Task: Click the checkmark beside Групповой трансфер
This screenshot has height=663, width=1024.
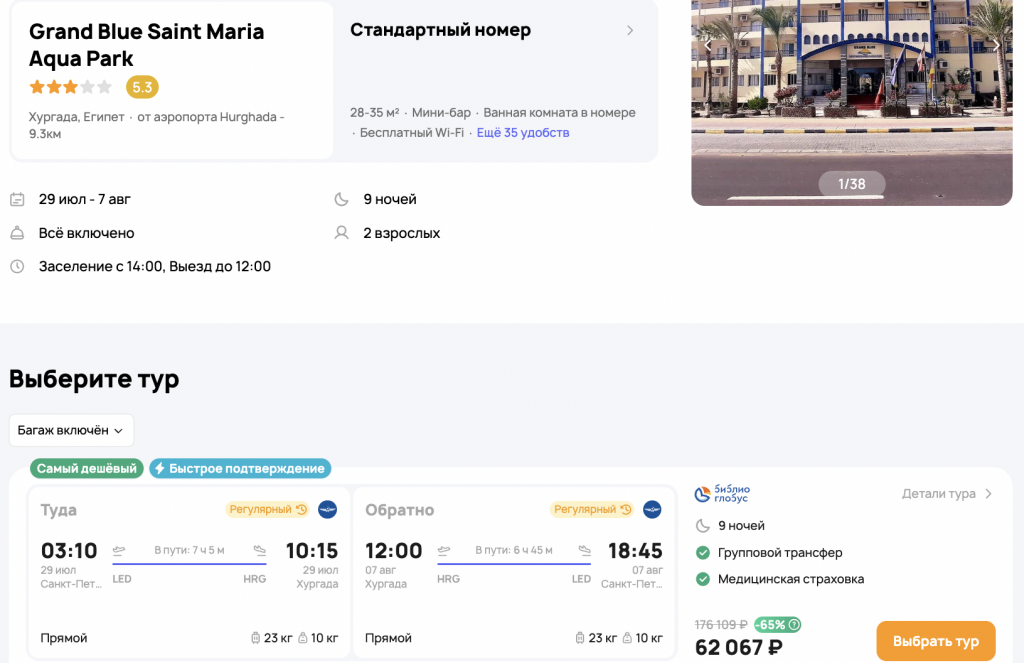Action: [703, 553]
